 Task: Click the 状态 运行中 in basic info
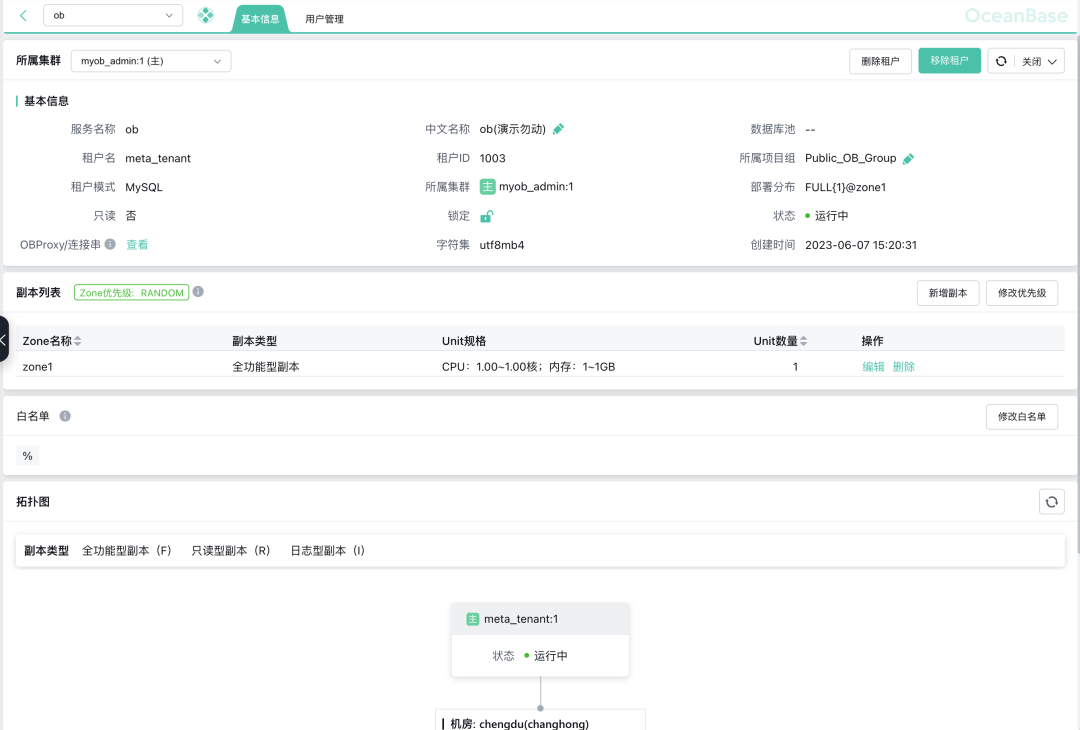click(x=827, y=216)
